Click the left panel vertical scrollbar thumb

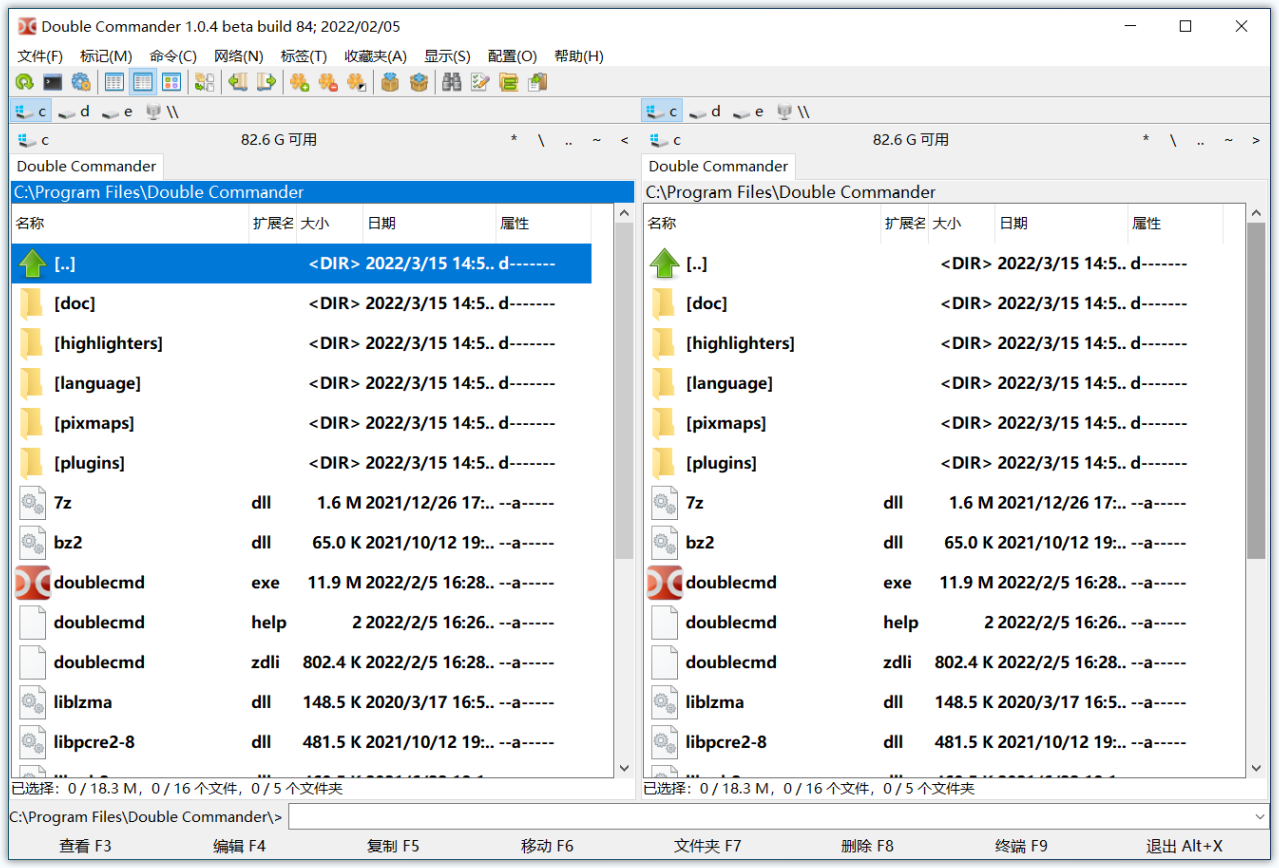pyautogui.click(x=624, y=390)
